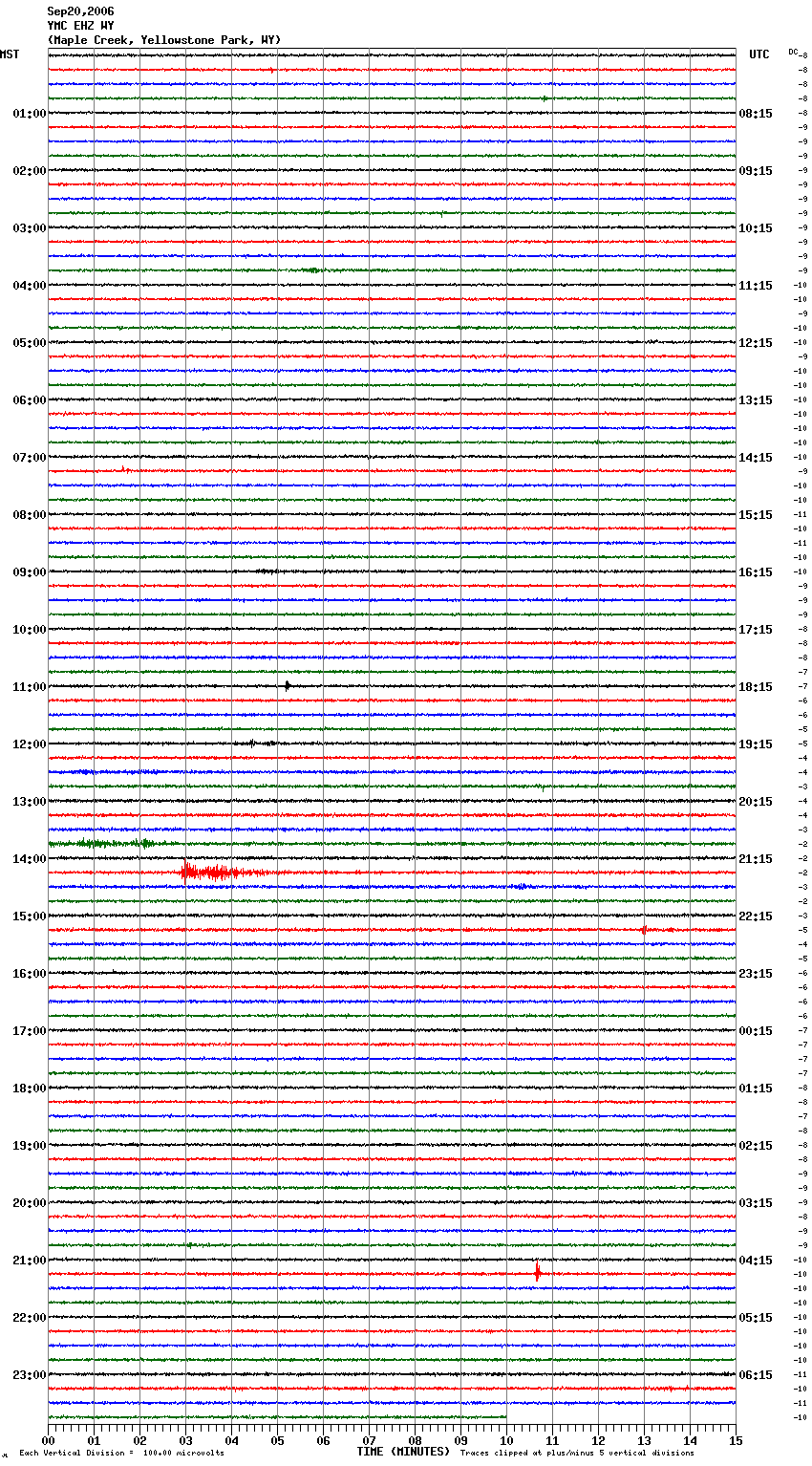Click the 'DC' column header
This screenshot has height=1466, width=812.
[x=792, y=52]
